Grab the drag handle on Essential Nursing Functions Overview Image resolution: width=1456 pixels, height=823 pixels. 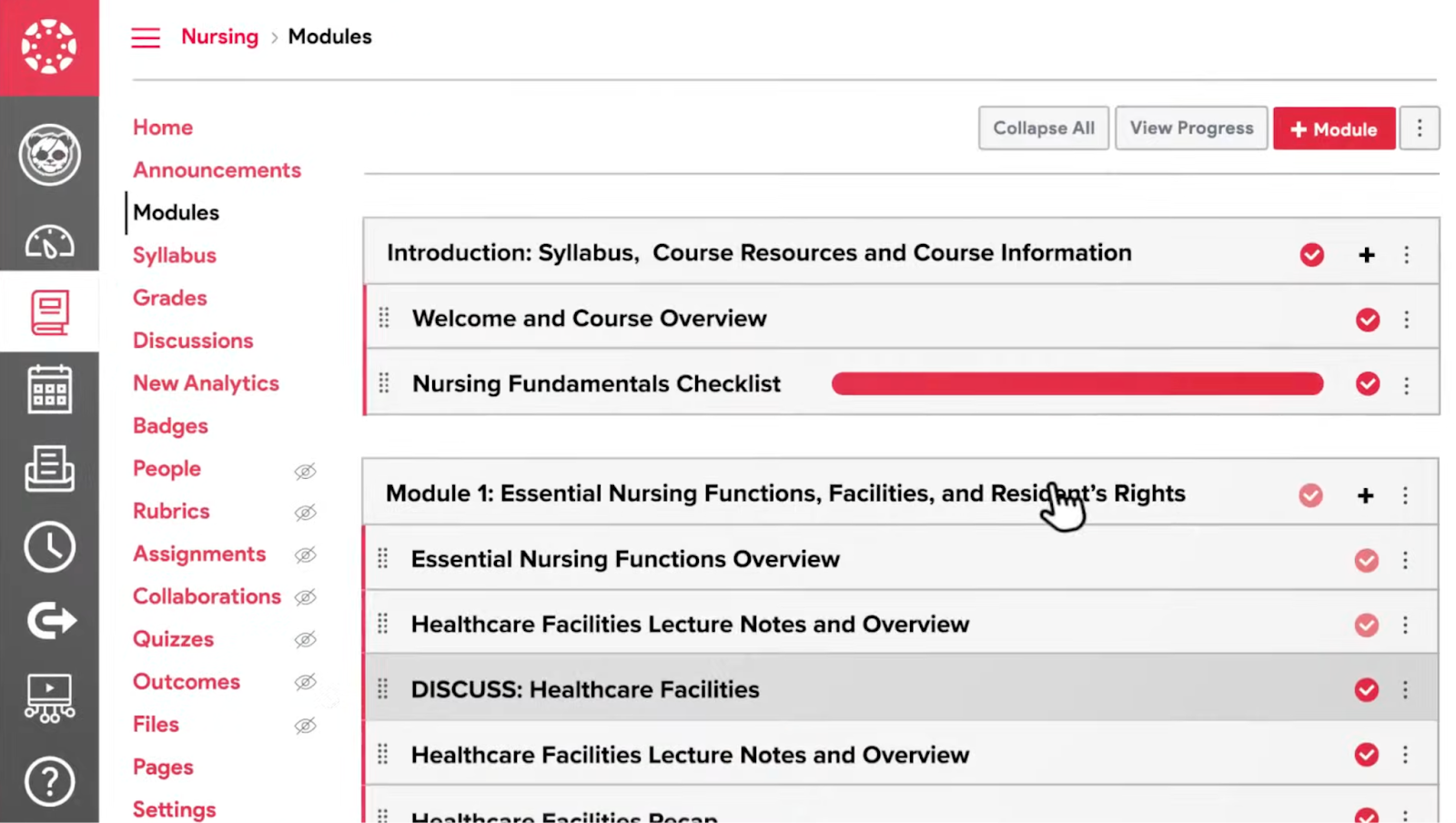point(383,559)
